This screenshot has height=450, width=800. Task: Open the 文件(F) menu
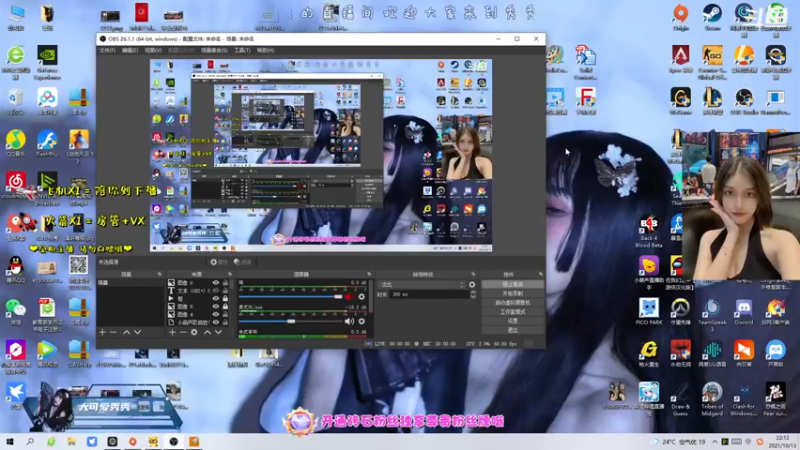point(107,49)
